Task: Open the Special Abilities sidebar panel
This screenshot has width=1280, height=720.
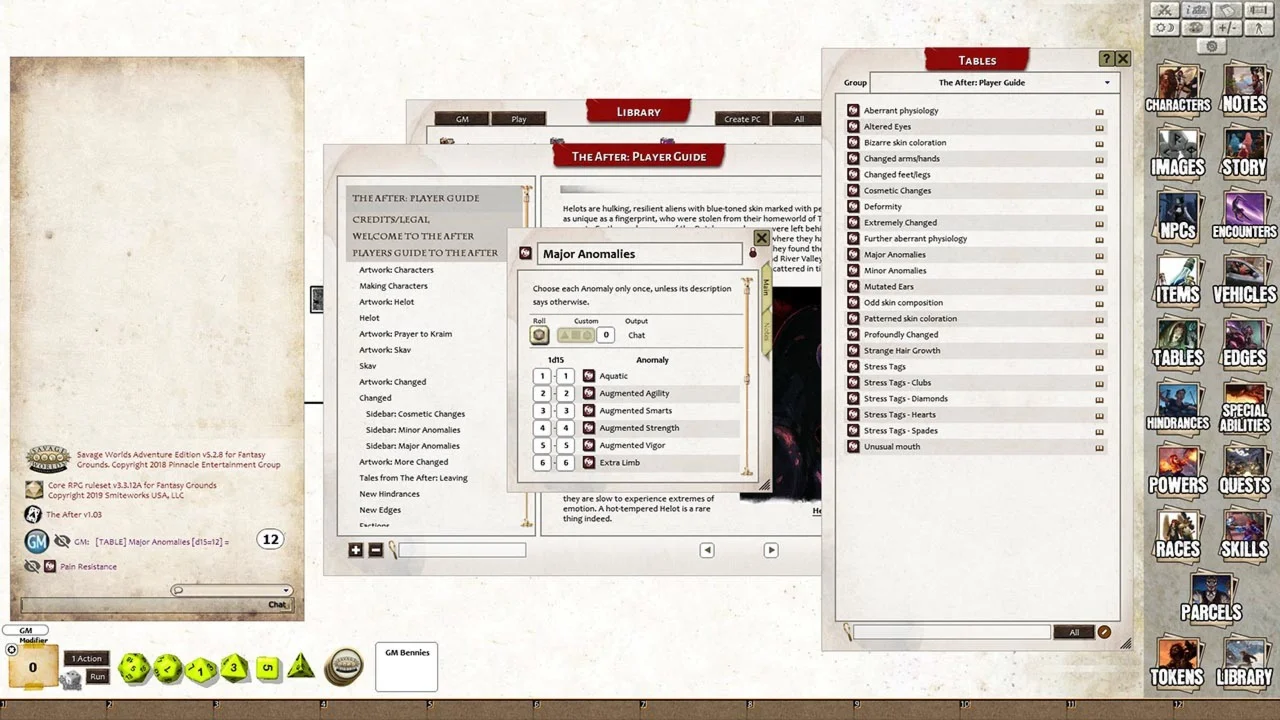Action: tap(1244, 408)
